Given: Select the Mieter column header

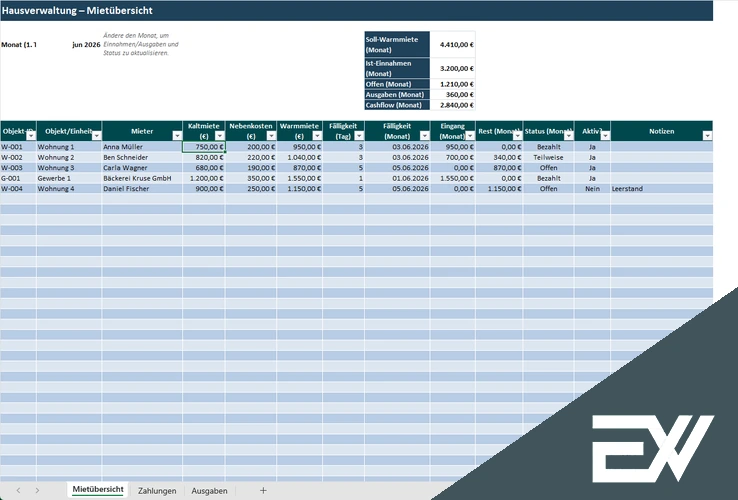Looking at the screenshot, I should (x=142, y=131).
